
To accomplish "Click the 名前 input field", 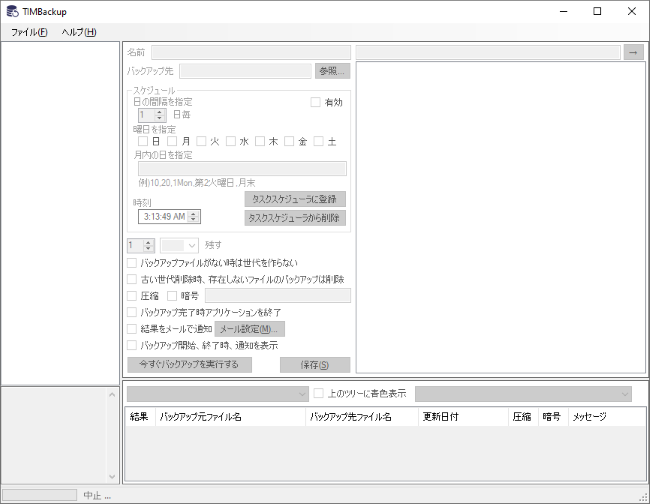I will coord(251,53).
